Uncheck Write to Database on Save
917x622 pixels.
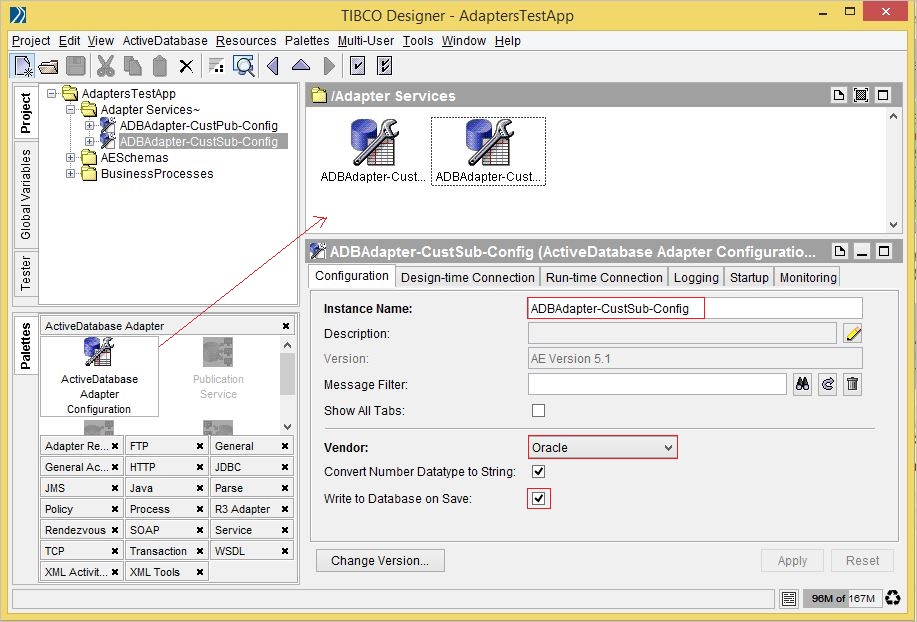click(x=539, y=499)
